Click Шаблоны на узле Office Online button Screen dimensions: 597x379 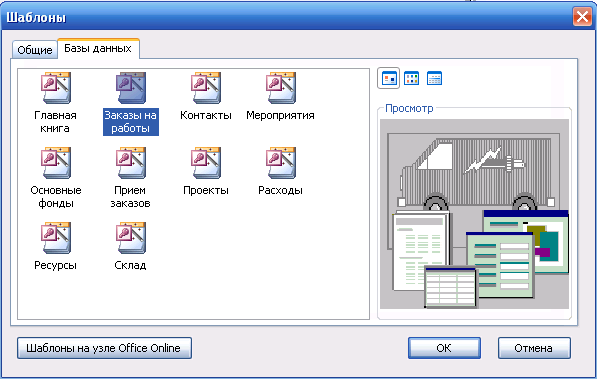point(104,348)
